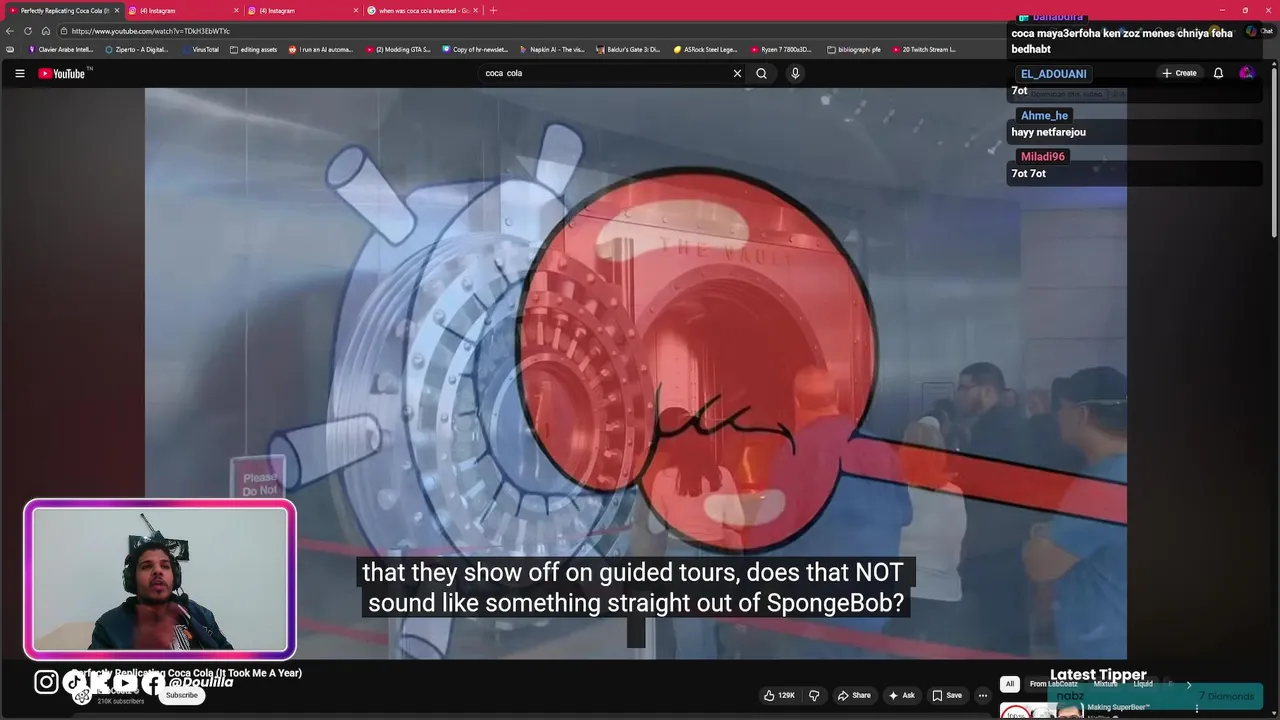This screenshot has height=720, width=1280.
Task: Go to the browser home button
Action: click(46, 31)
